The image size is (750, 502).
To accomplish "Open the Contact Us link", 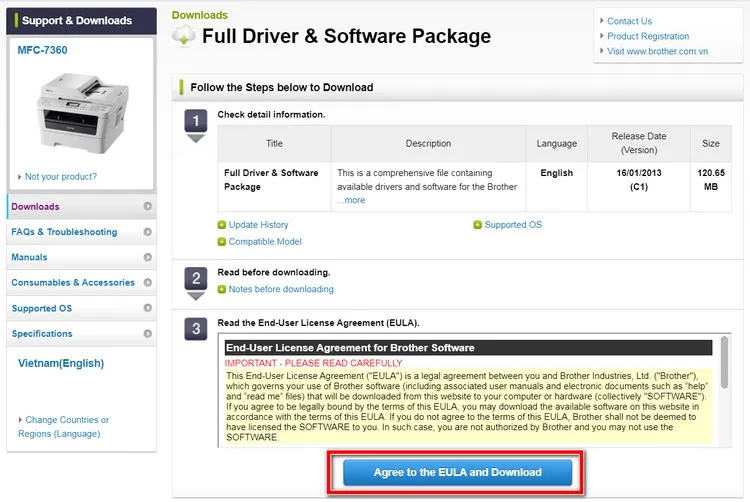I will [629, 21].
